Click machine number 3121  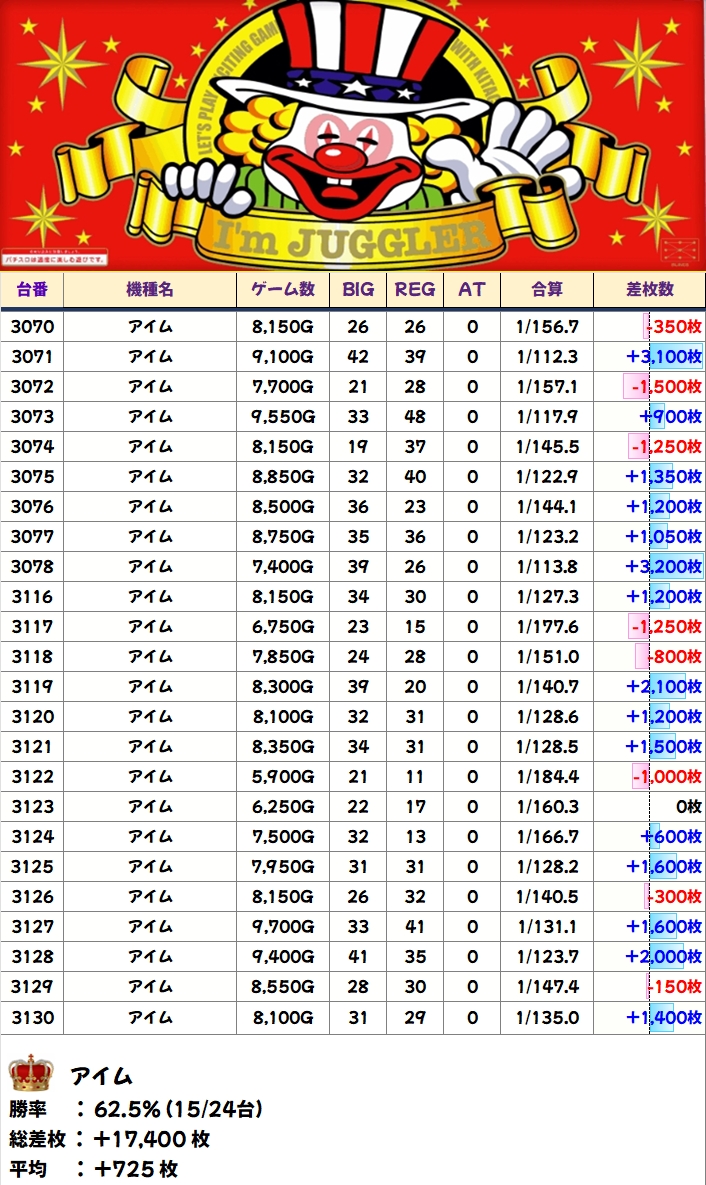tap(33, 747)
